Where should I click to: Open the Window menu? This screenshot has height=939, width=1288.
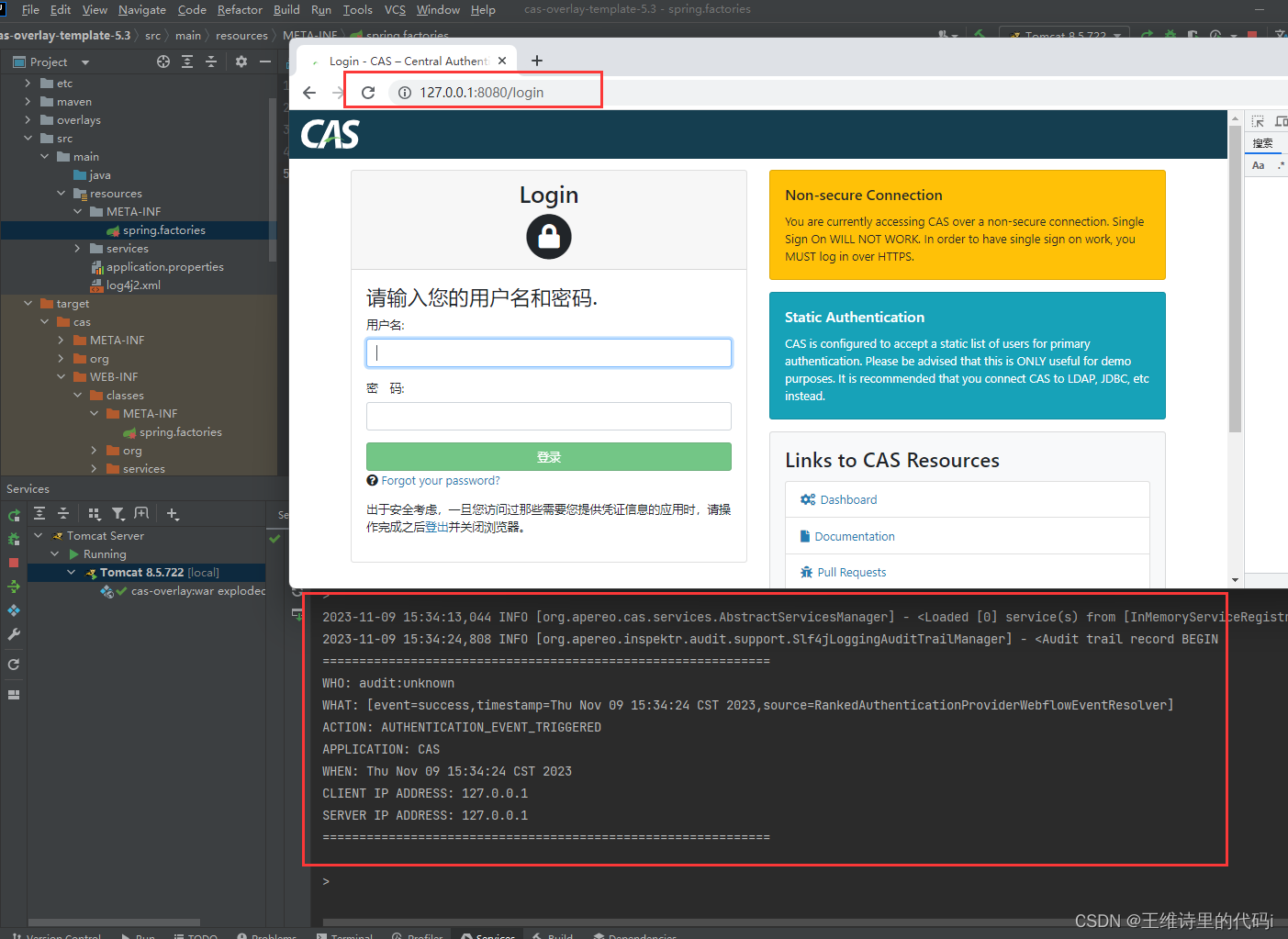[438, 9]
